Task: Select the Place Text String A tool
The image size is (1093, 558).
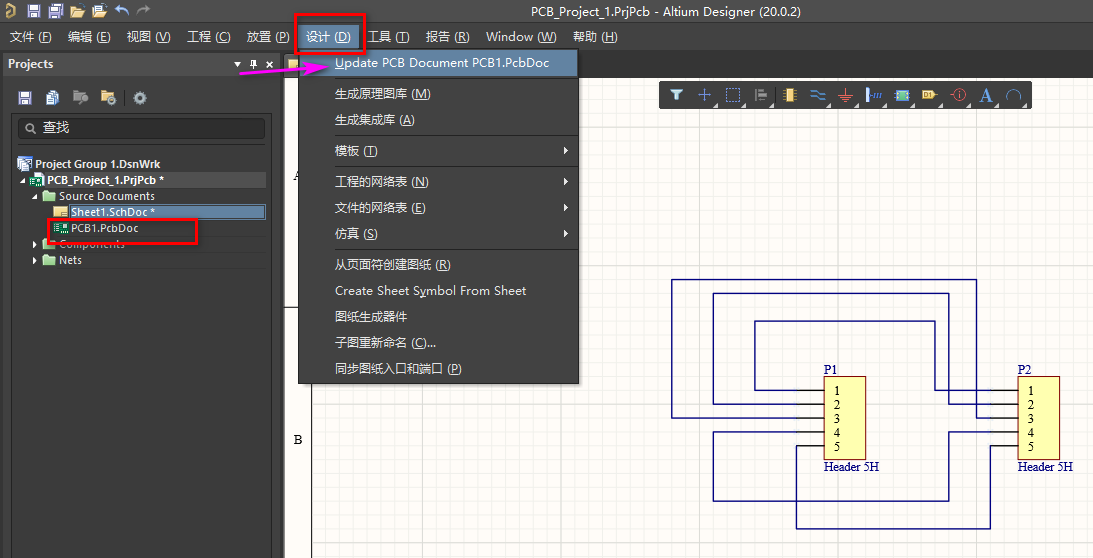Action: tap(986, 95)
